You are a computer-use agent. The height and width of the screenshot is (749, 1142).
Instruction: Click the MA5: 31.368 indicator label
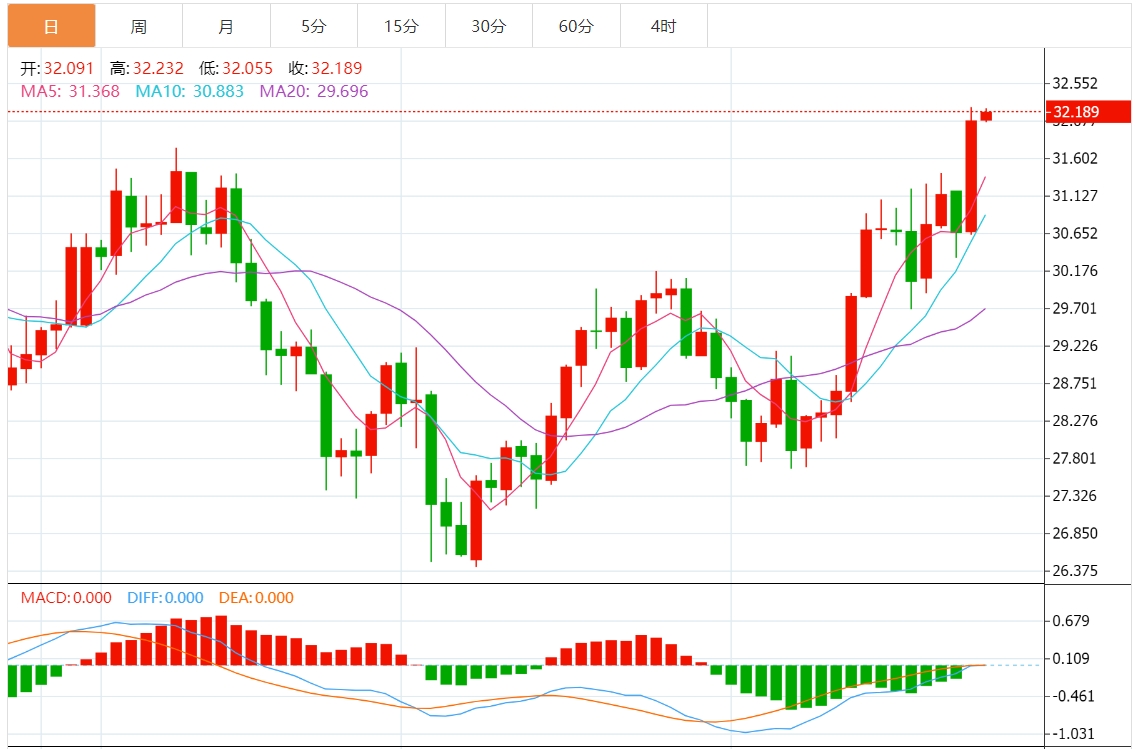[x=70, y=92]
